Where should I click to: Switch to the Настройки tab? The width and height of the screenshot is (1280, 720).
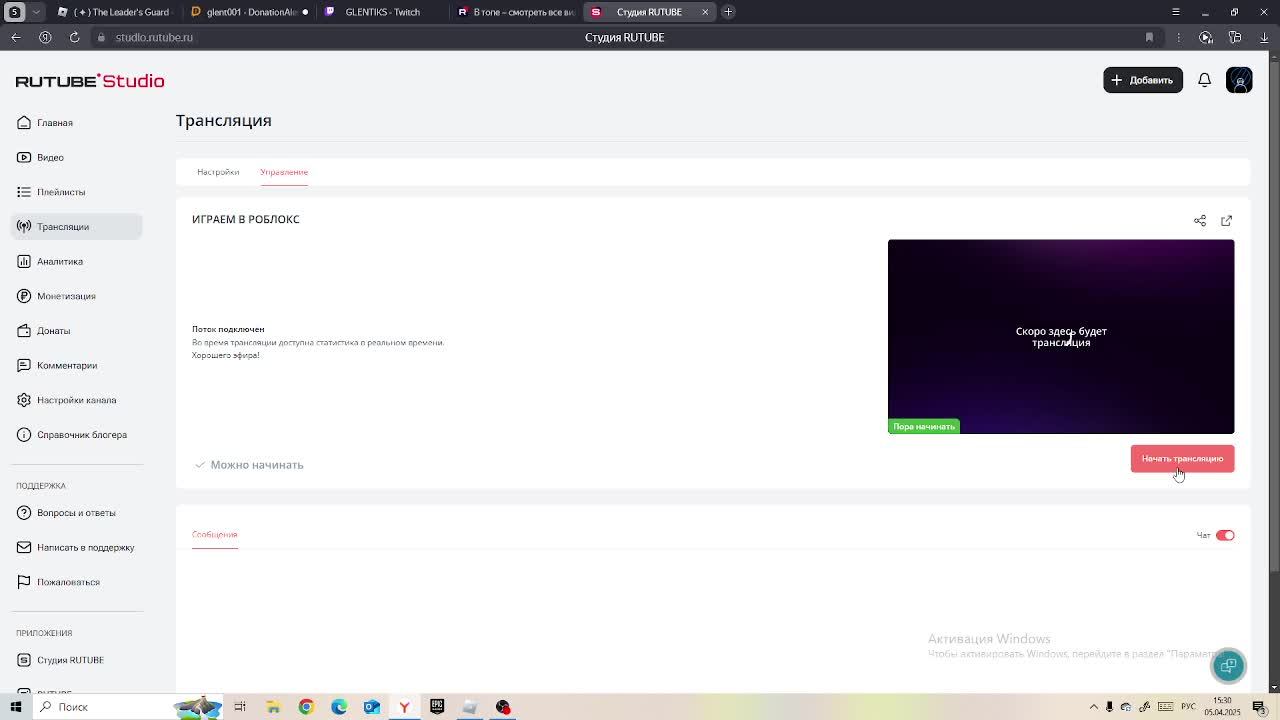point(218,172)
